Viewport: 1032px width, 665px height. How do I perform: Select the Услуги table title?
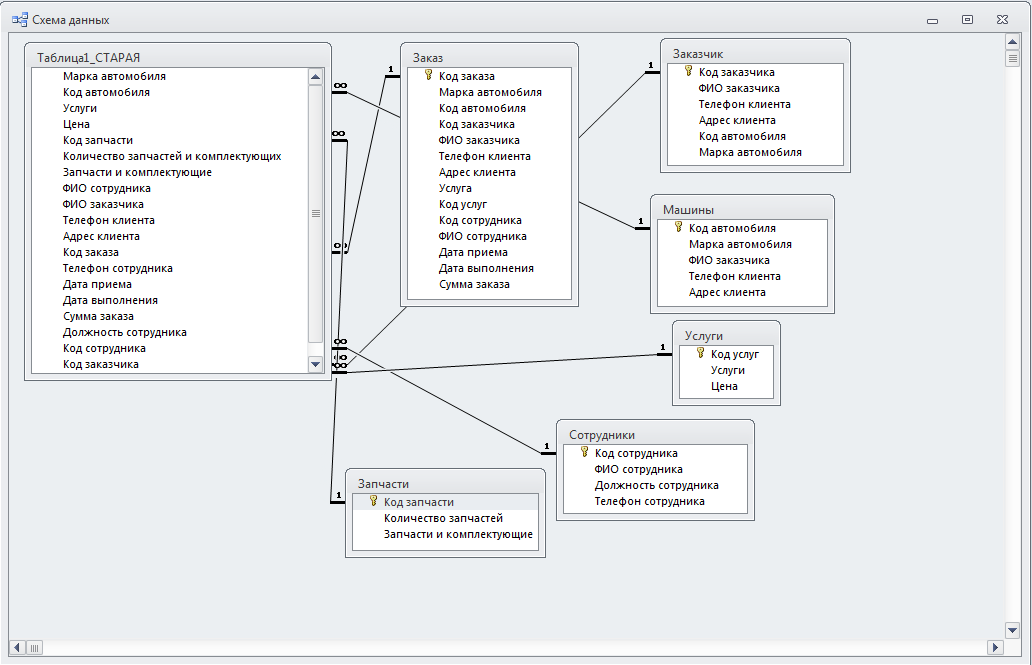coord(704,336)
